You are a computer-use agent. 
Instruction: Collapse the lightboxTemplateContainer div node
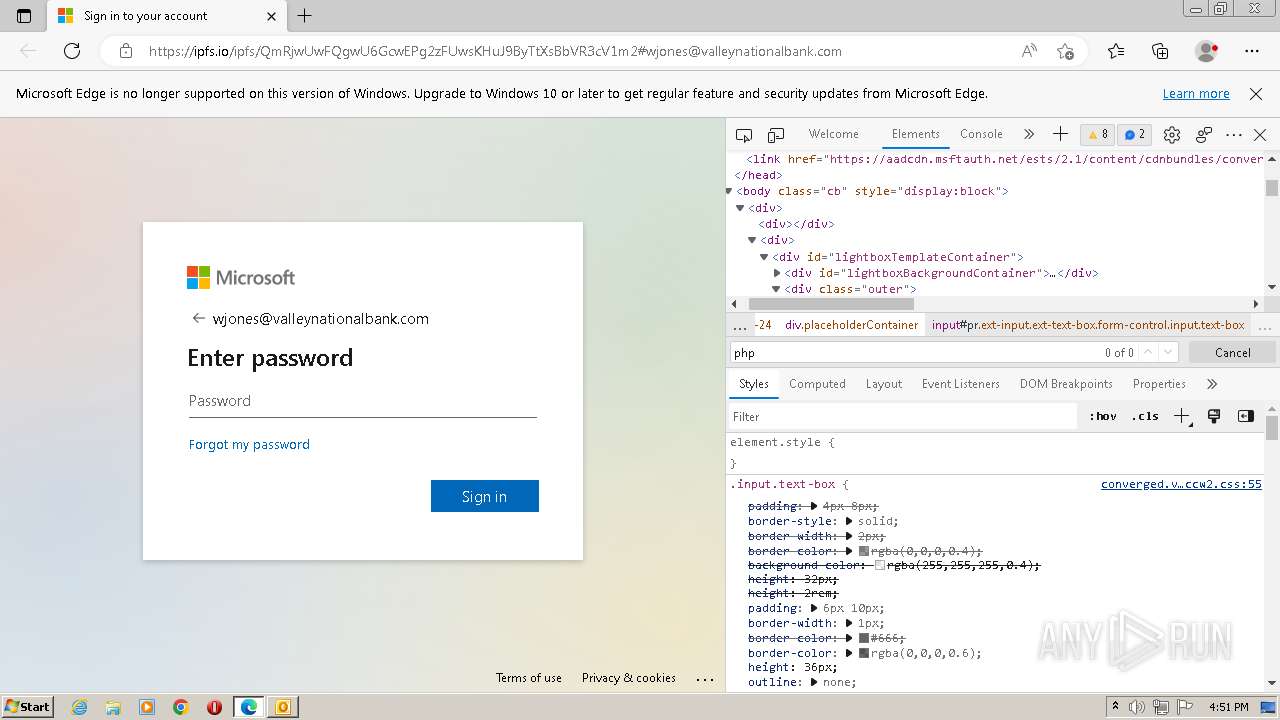click(765, 257)
